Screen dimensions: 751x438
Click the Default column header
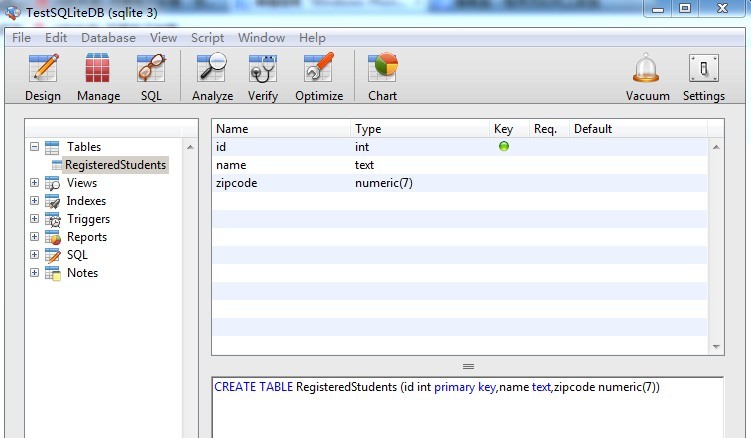[638, 129]
